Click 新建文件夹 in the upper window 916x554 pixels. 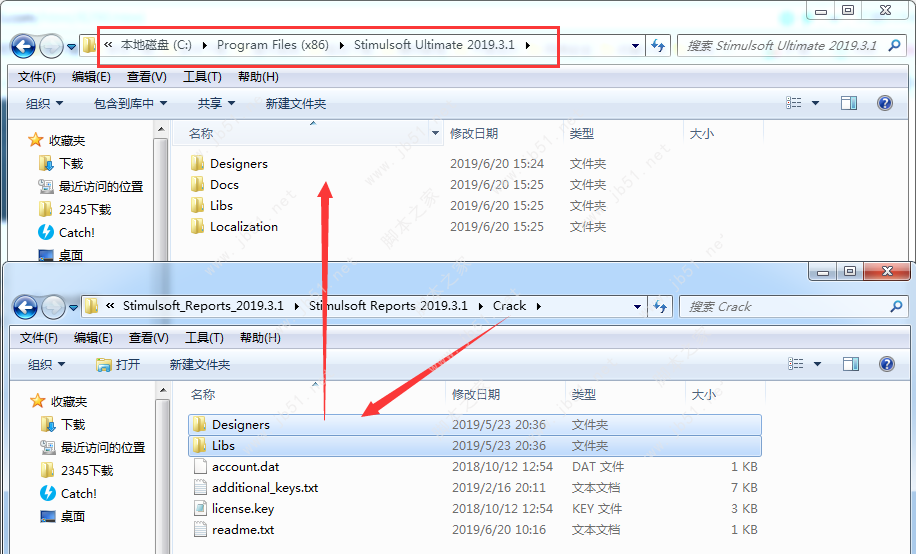(x=296, y=103)
